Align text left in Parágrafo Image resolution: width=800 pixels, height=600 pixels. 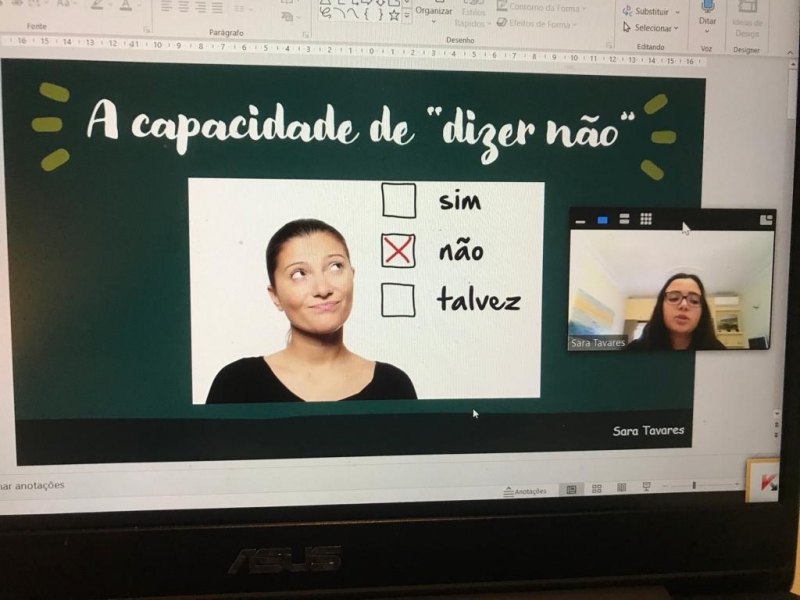tap(166, 7)
